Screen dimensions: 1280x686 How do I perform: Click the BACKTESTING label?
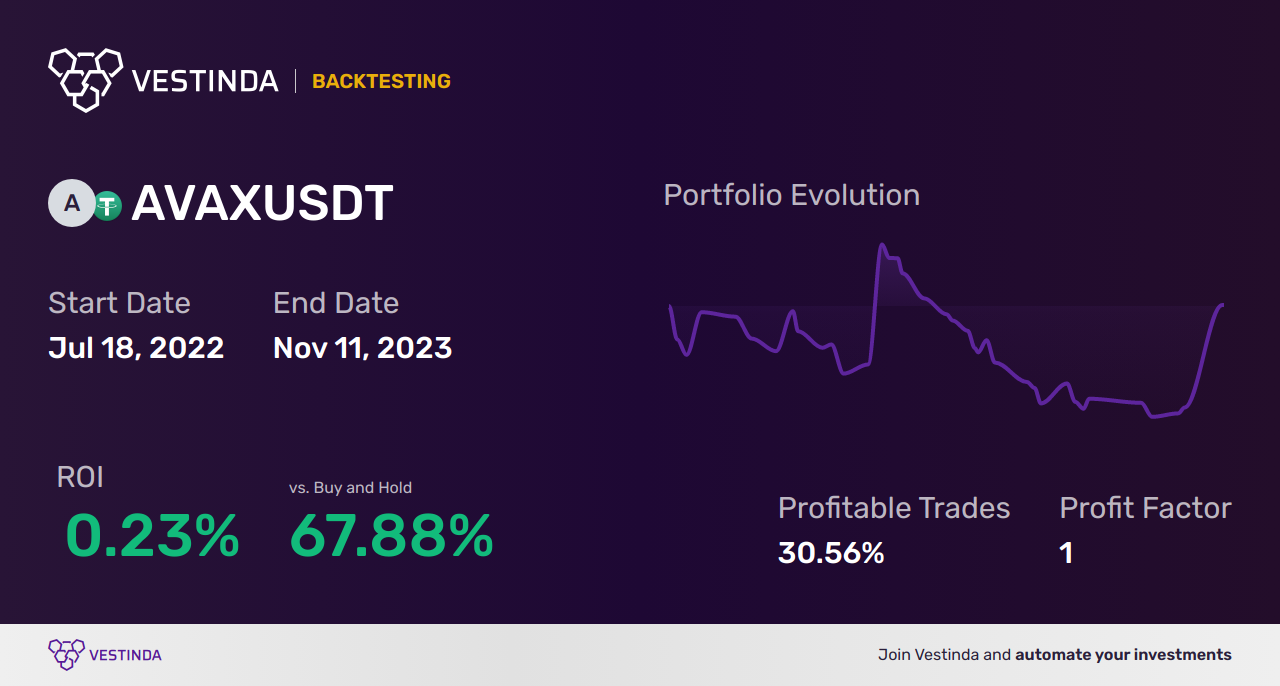pyautogui.click(x=381, y=81)
